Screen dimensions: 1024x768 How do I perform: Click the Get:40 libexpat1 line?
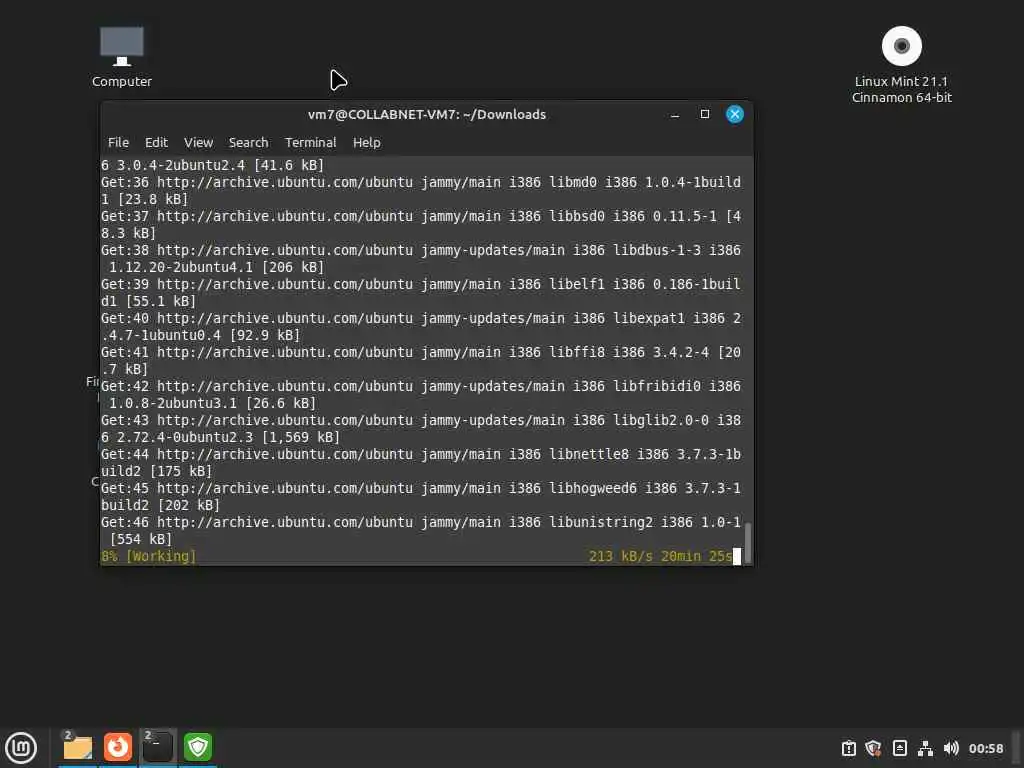pyautogui.click(x=421, y=327)
